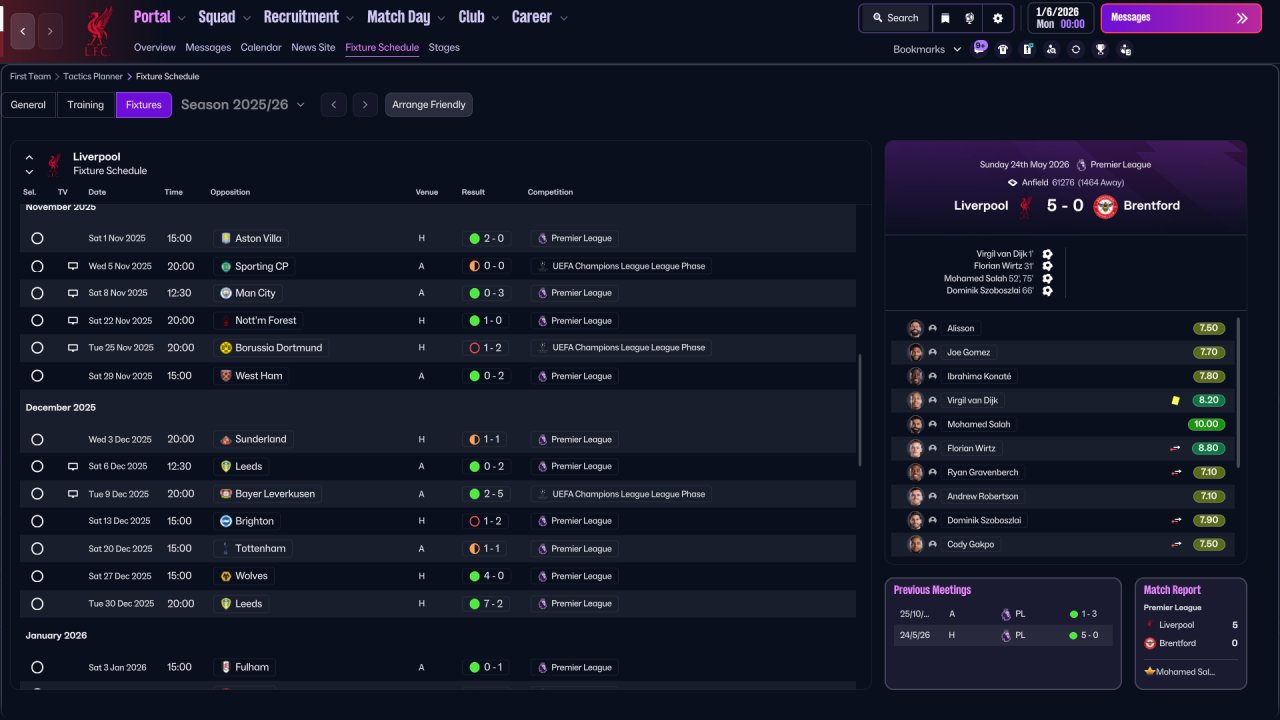Click the Arrange Friendly button
Viewport: 1280px width, 720px height.
[429, 105]
